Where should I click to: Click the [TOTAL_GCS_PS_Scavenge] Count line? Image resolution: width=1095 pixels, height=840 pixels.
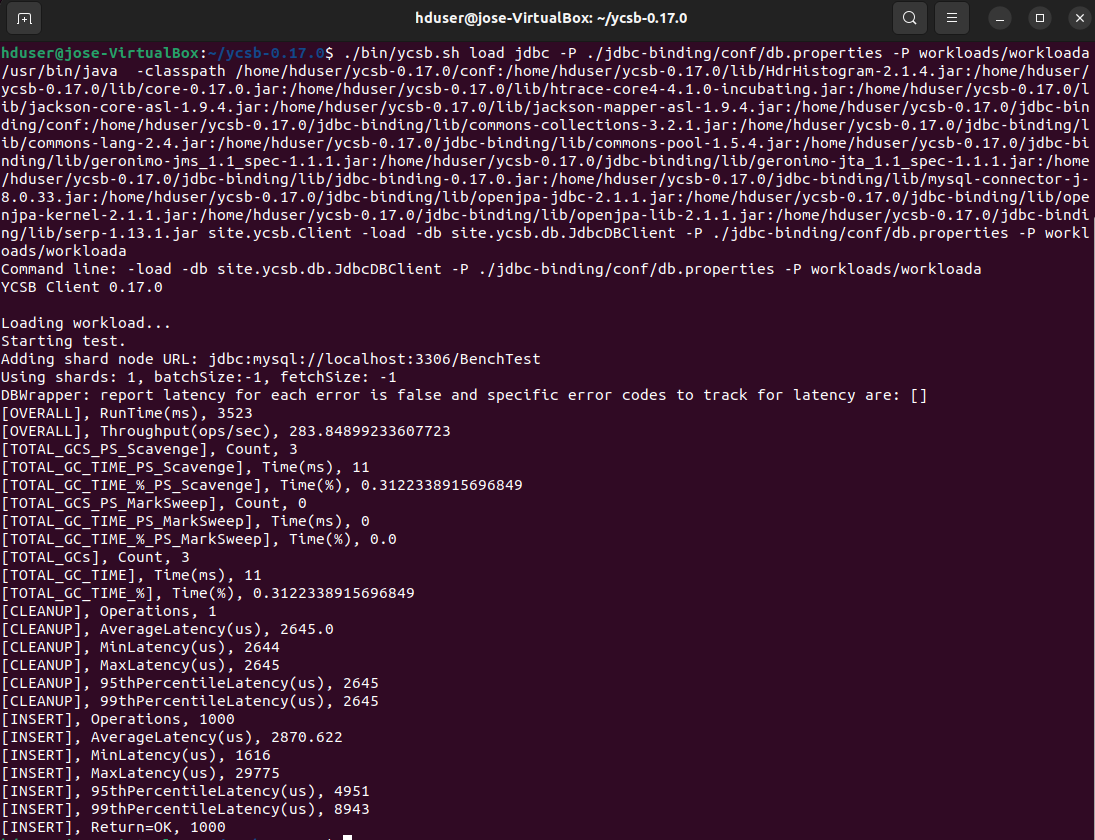149,449
